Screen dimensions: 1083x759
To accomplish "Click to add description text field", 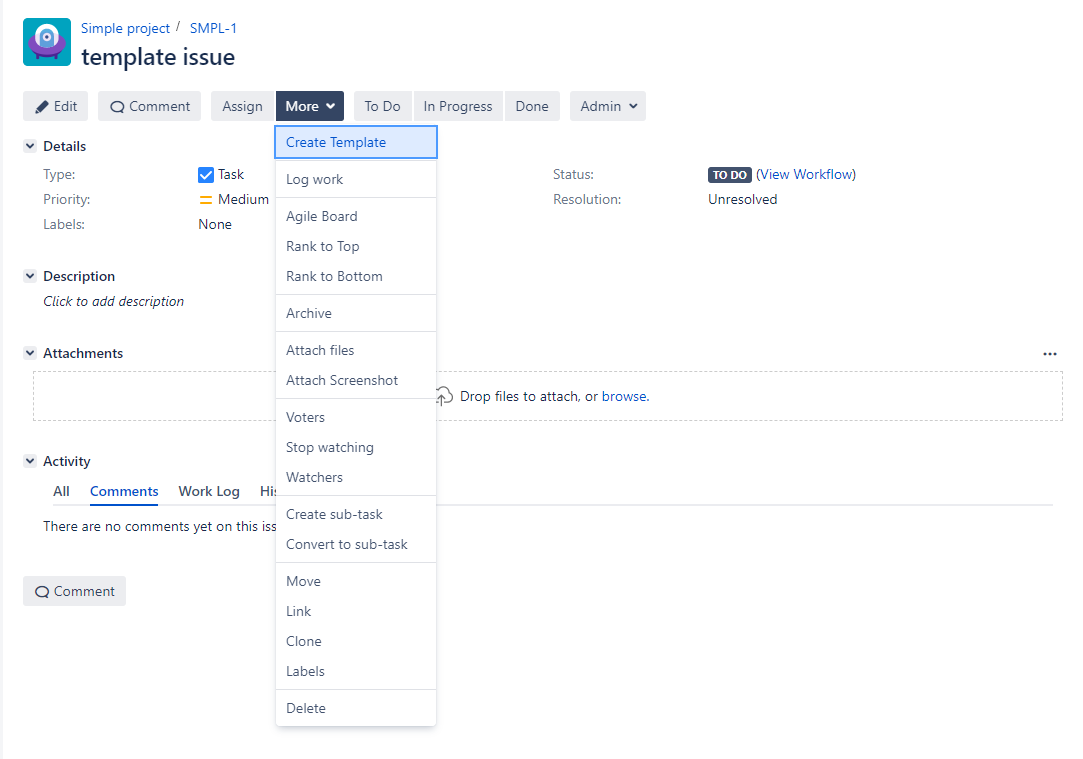I will 114,302.
